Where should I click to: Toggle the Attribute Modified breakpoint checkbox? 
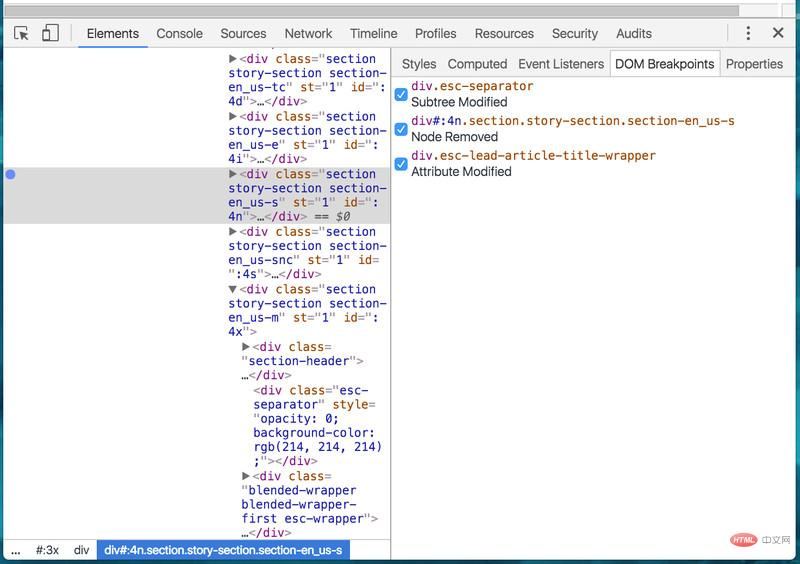tap(401, 164)
